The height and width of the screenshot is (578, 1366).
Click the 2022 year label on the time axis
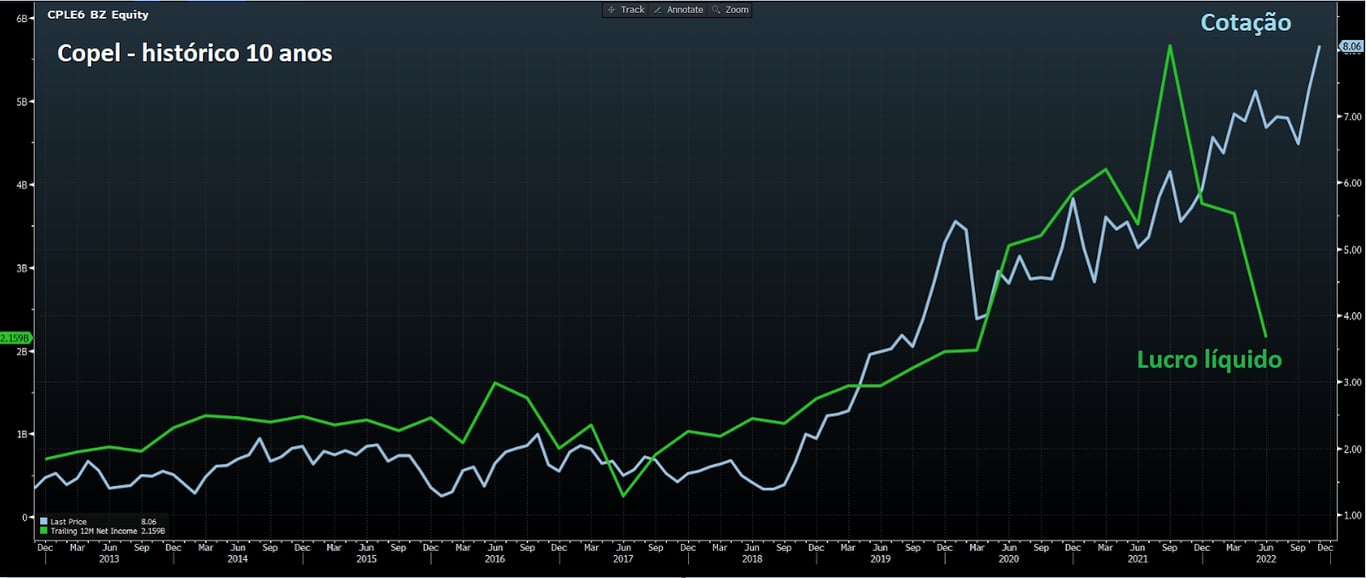(x=1266, y=559)
